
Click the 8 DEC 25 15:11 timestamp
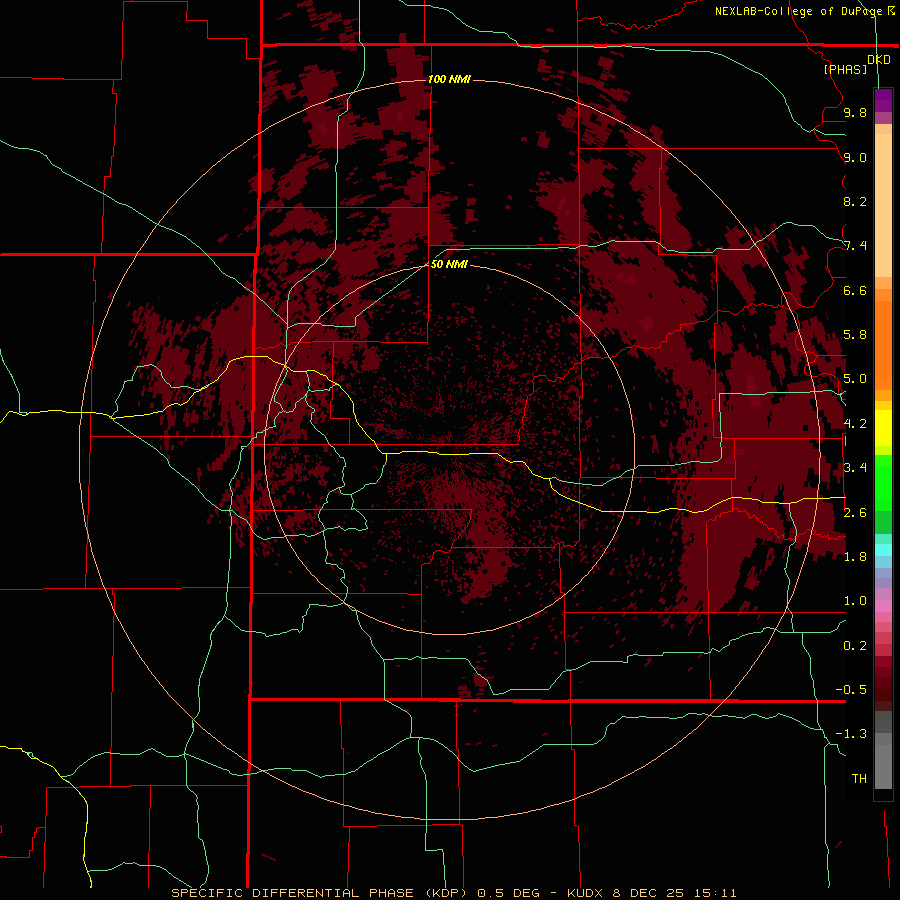674,893
